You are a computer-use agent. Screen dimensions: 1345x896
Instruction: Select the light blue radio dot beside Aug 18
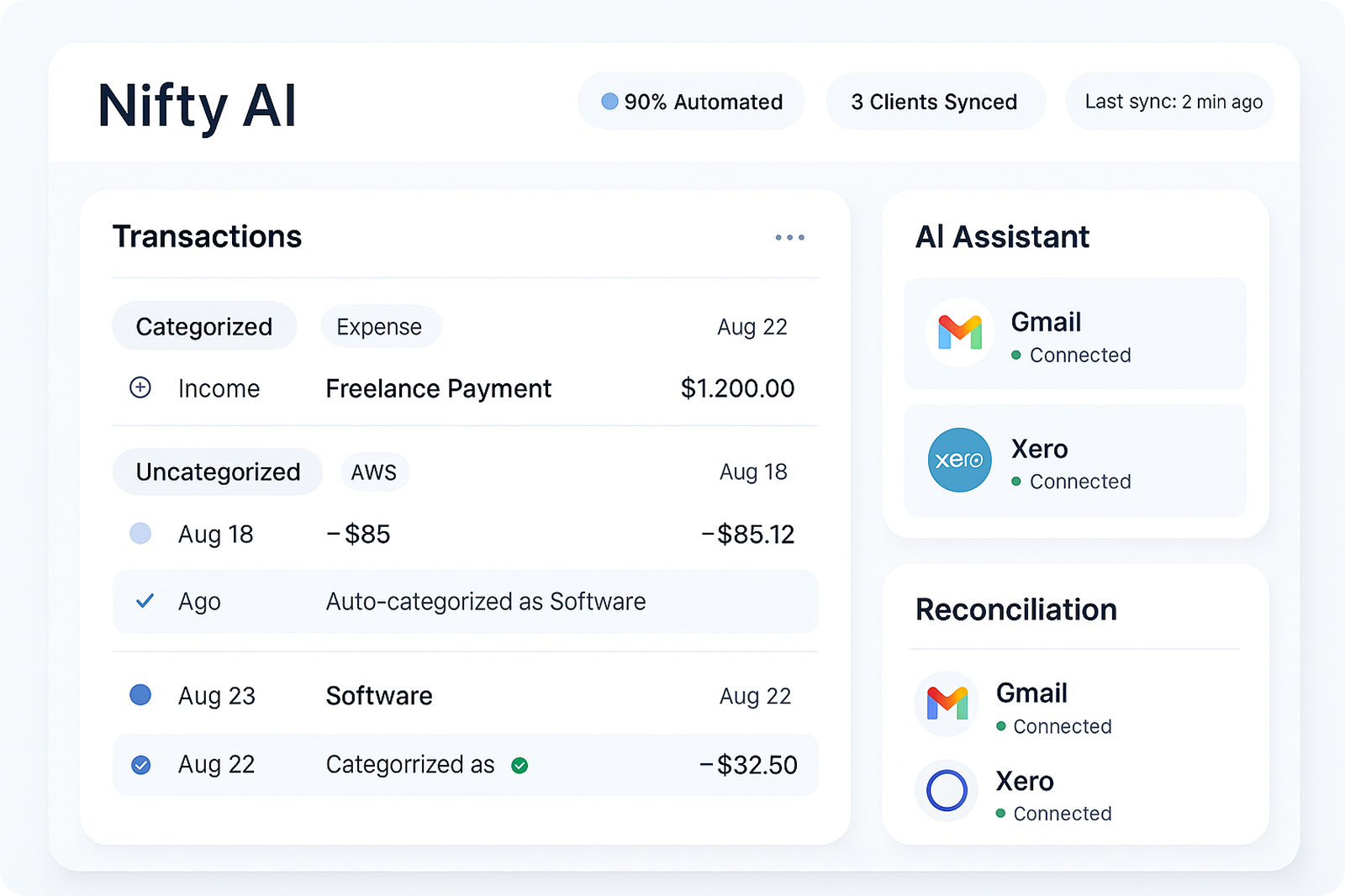[140, 534]
